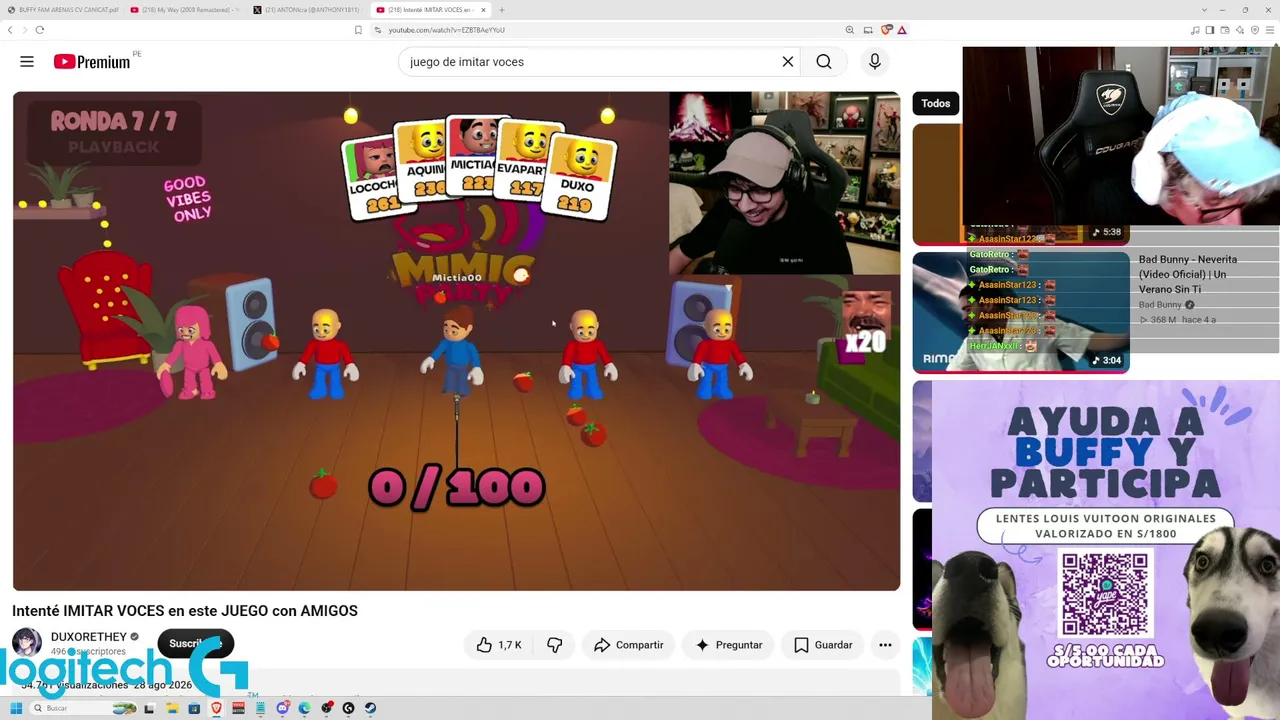Open the YouTube guide hamburger menu
The image size is (1280, 720).
pyautogui.click(x=27, y=62)
